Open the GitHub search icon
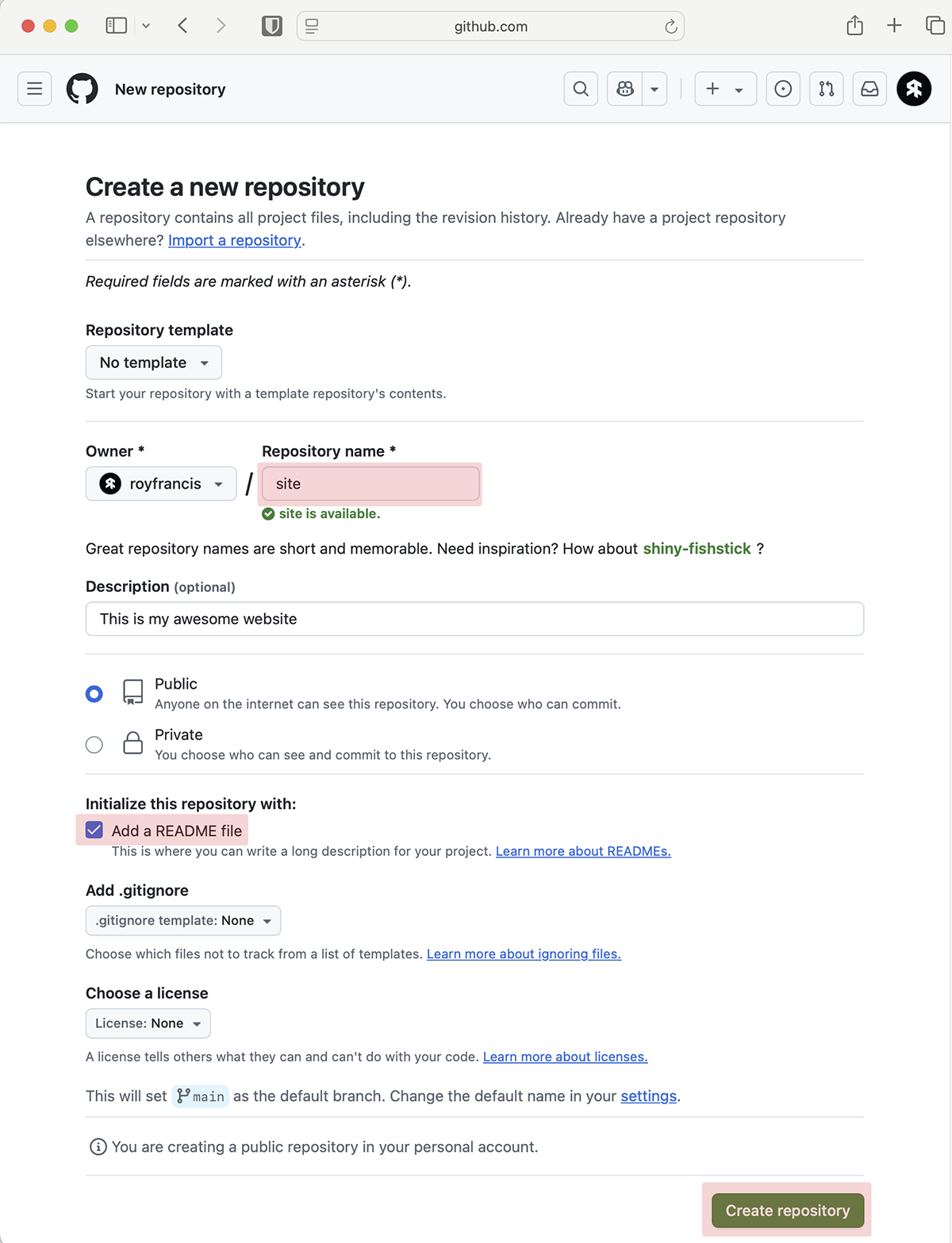952x1243 pixels. pos(581,89)
